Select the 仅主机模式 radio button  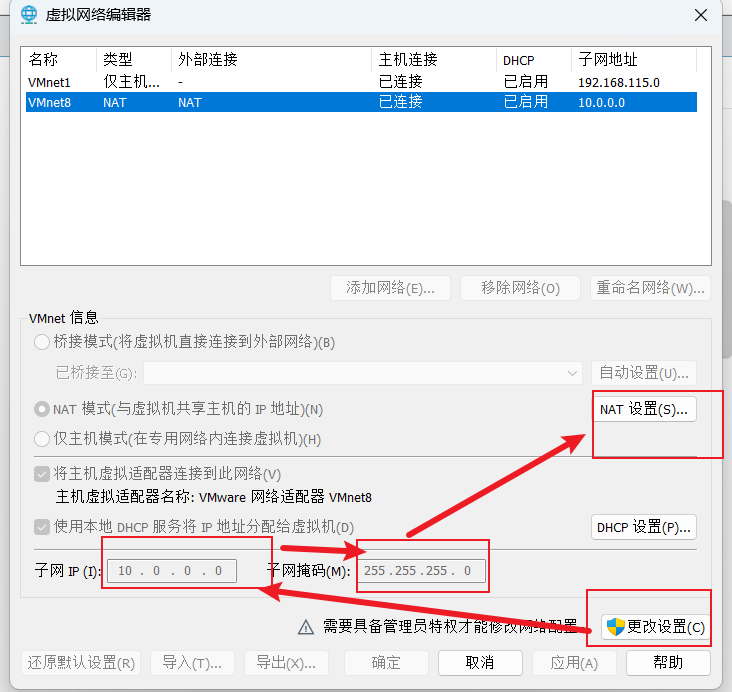(x=42, y=439)
